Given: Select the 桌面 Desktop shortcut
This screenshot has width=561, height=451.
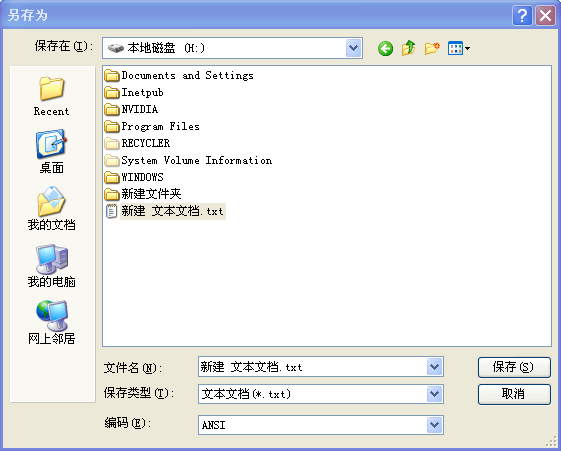Looking at the screenshot, I should 52,152.
